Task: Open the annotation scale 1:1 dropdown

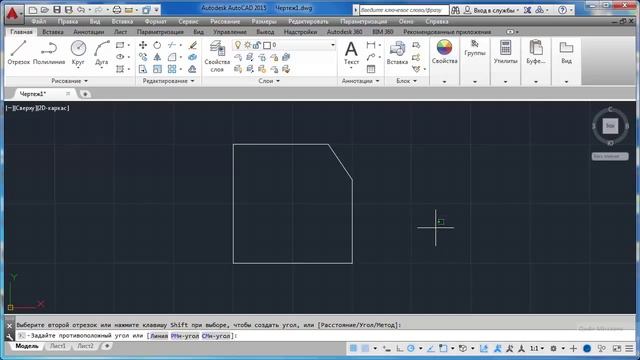Action: pyautogui.click(x=537, y=348)
